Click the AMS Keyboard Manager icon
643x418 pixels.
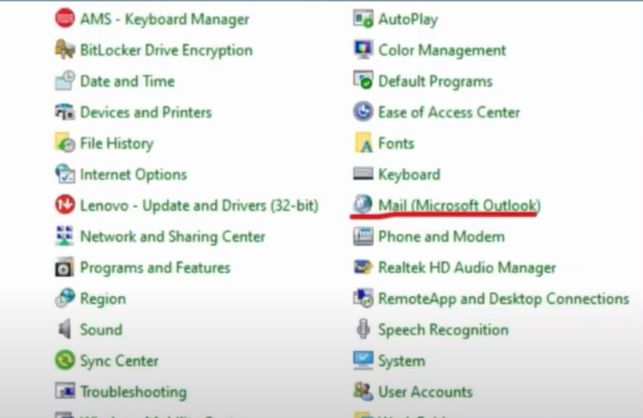pyautogui.click(x=65, y=18)
